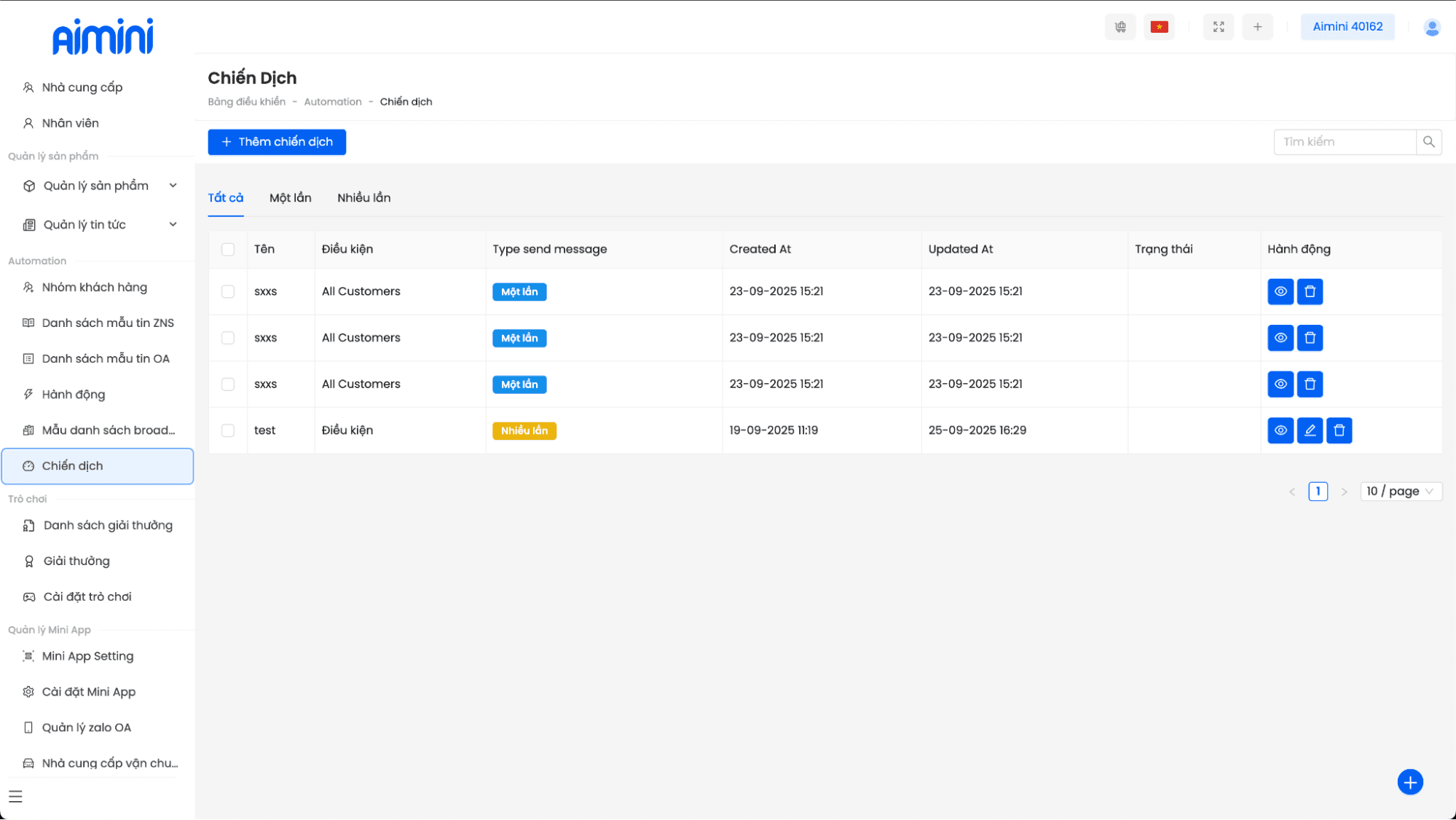1456x820 pixels.
Task: Delete the test campaign with trash icon
Action: pos(1339,430)
